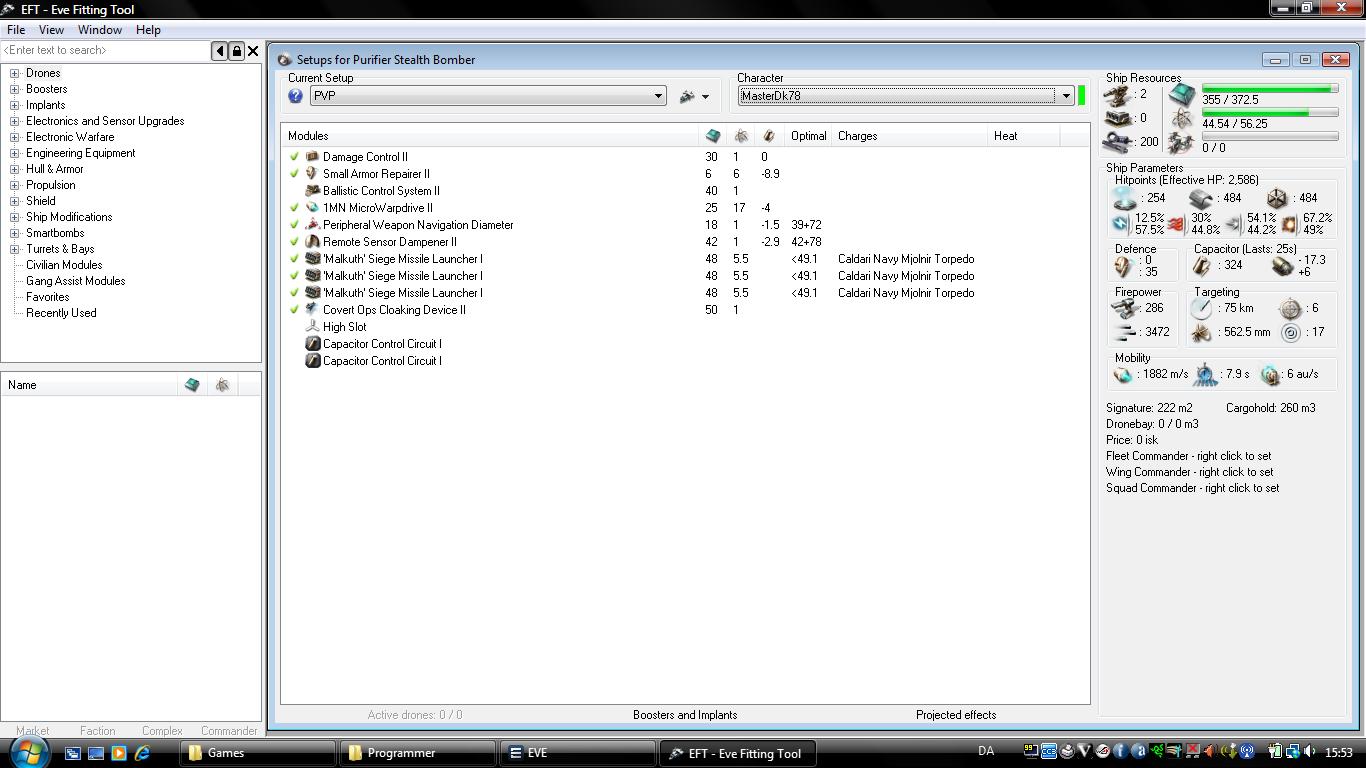Toggle the checkmark for Remote Sensor Dampener II
The height and width of the screenshot is (768, 1366).
pos(295,242)
